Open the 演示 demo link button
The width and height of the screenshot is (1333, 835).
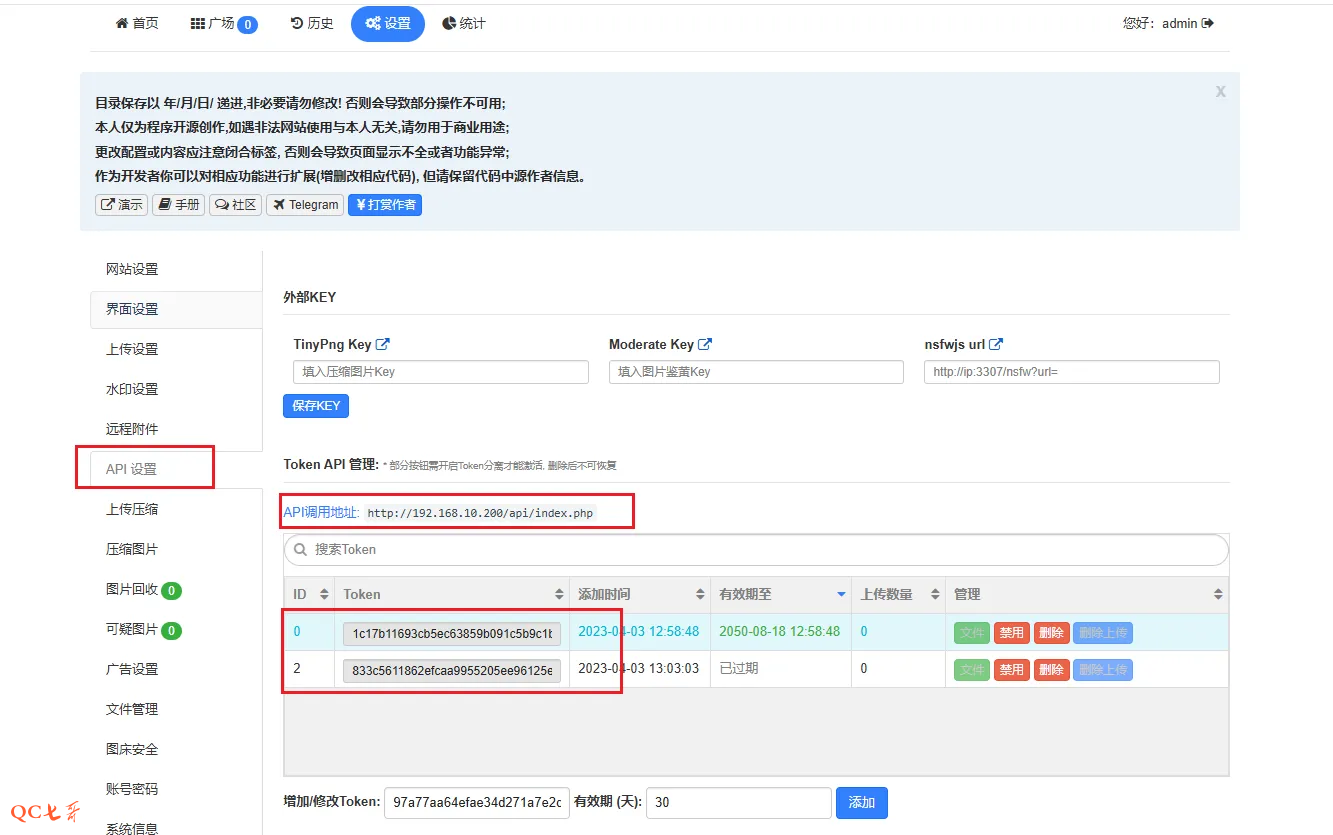[121, 205]
